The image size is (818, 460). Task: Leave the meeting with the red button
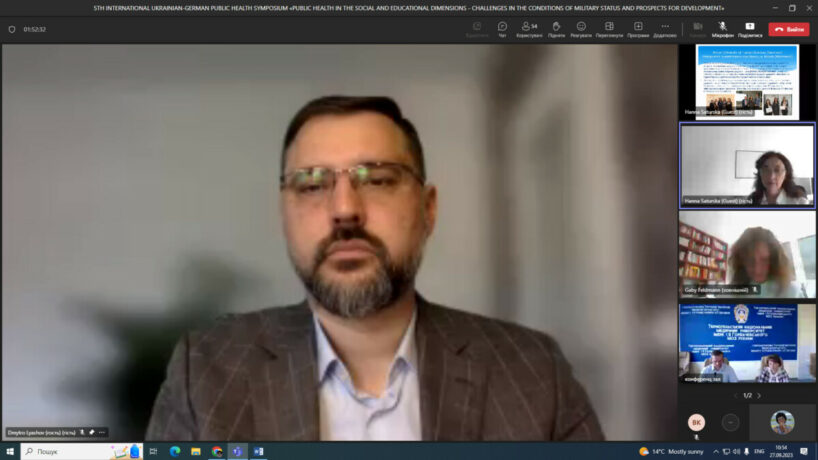[x=789, y=29]
